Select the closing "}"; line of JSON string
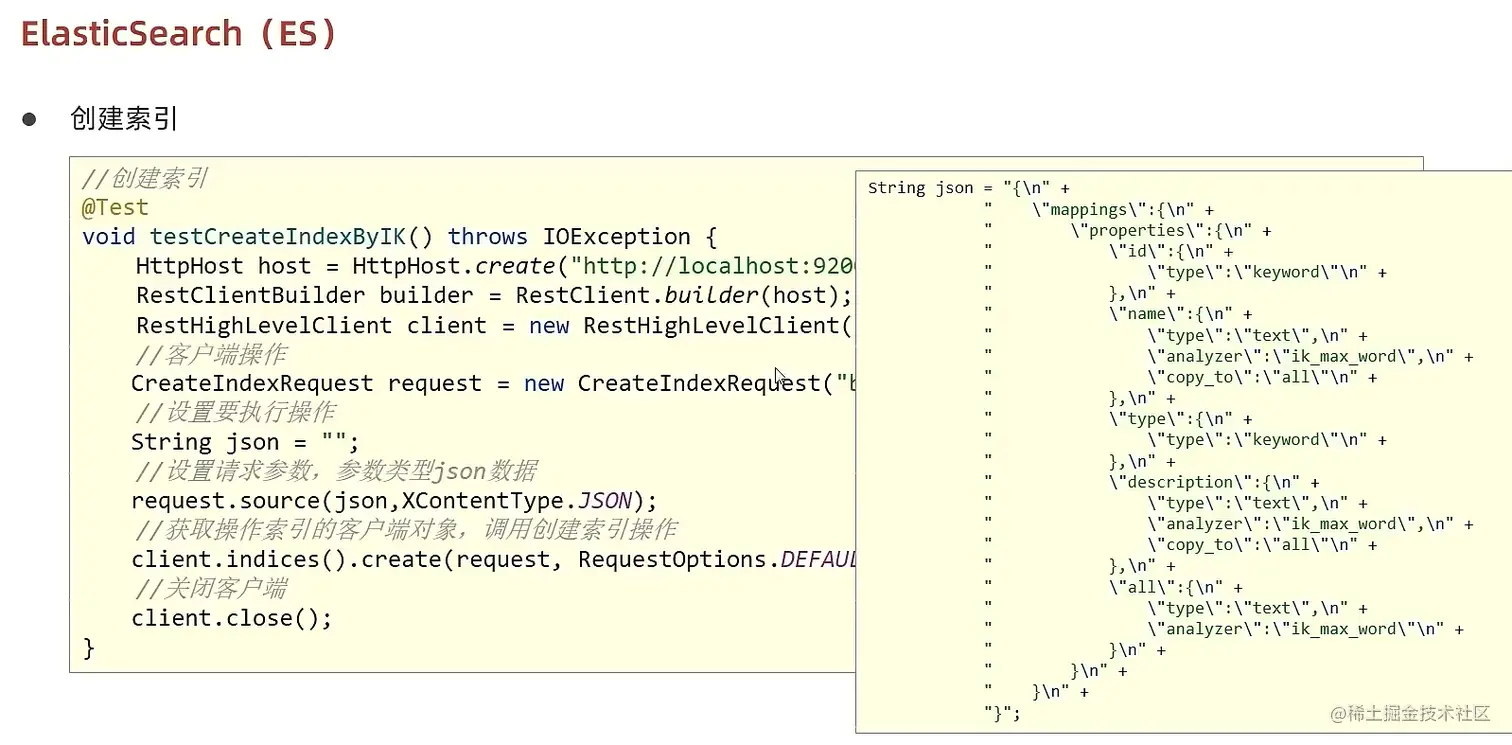Screen dimensions: 1512x745 [x=1002, y=713]
